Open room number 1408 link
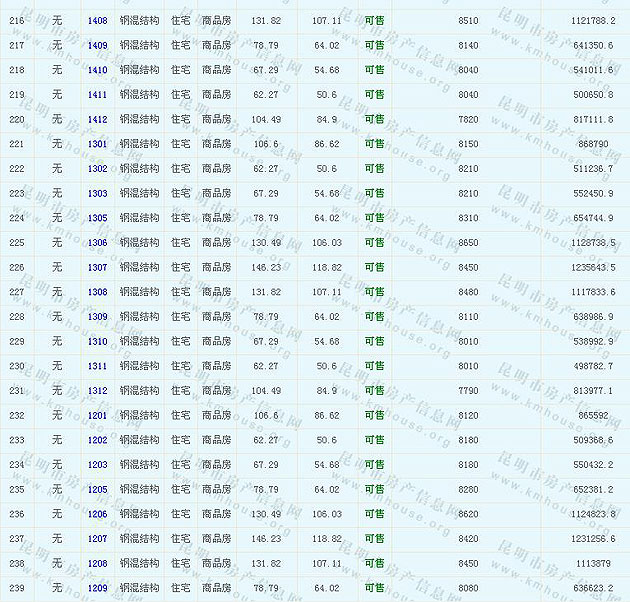The image size is (630, 602). (x=97, y=20)
